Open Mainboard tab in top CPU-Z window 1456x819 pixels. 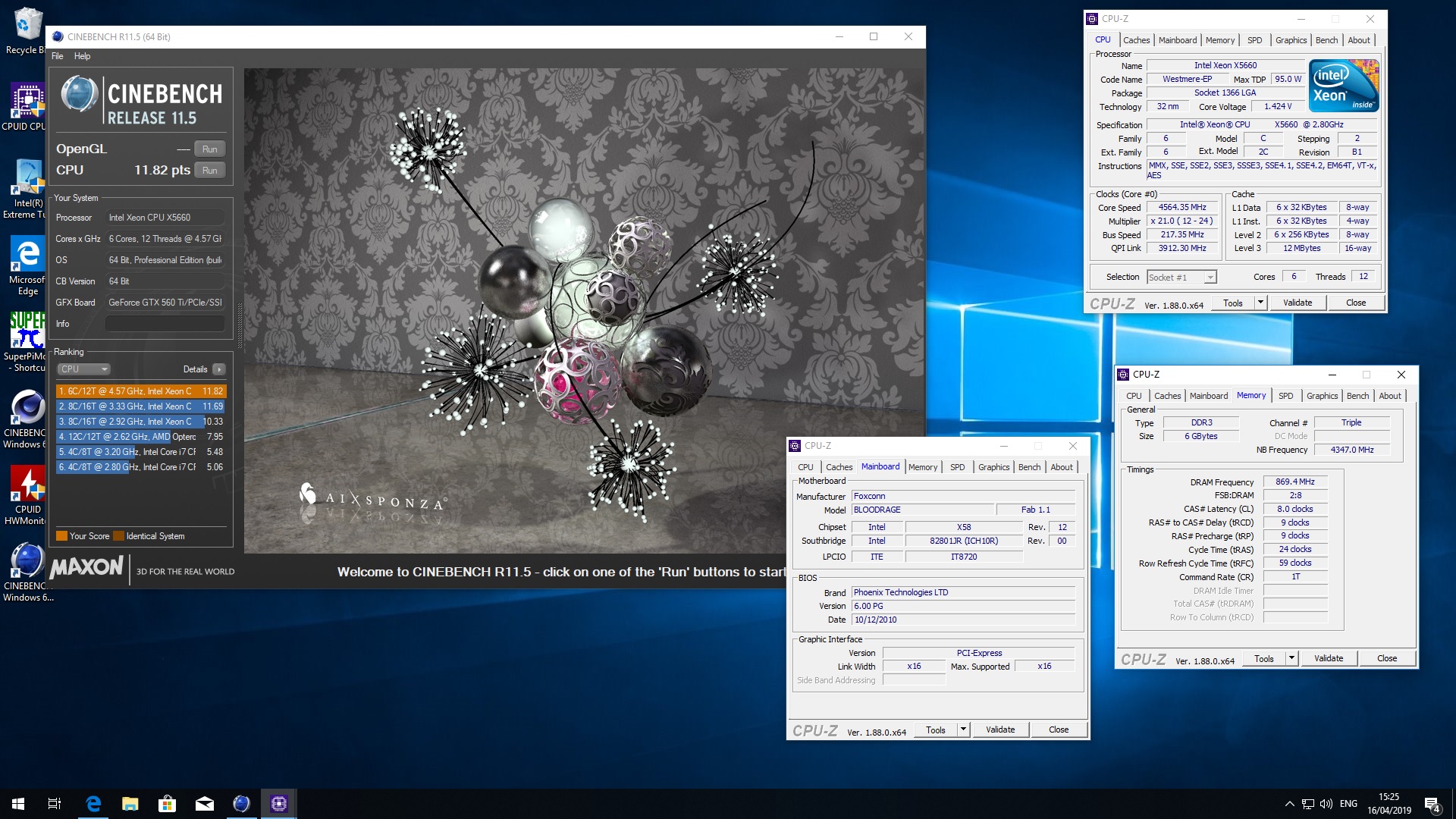[x=1178, y=40]
